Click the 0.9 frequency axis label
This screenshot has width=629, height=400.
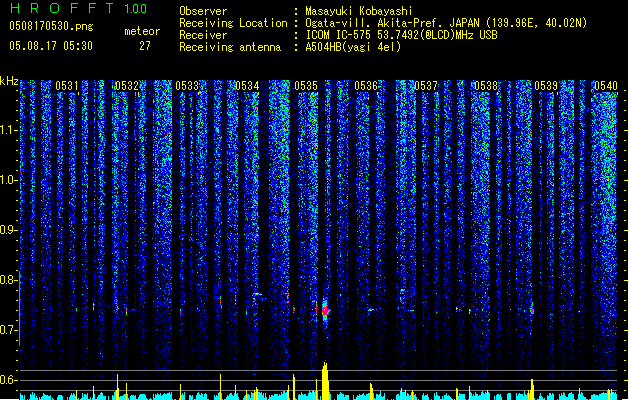(9, 230)
